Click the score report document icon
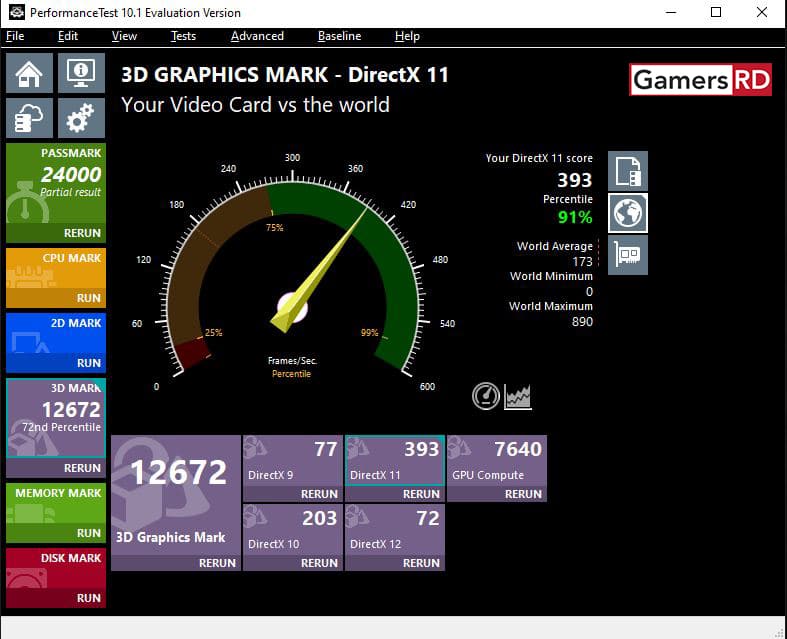This screenshot has height=639, width=787. coord(628,171)
